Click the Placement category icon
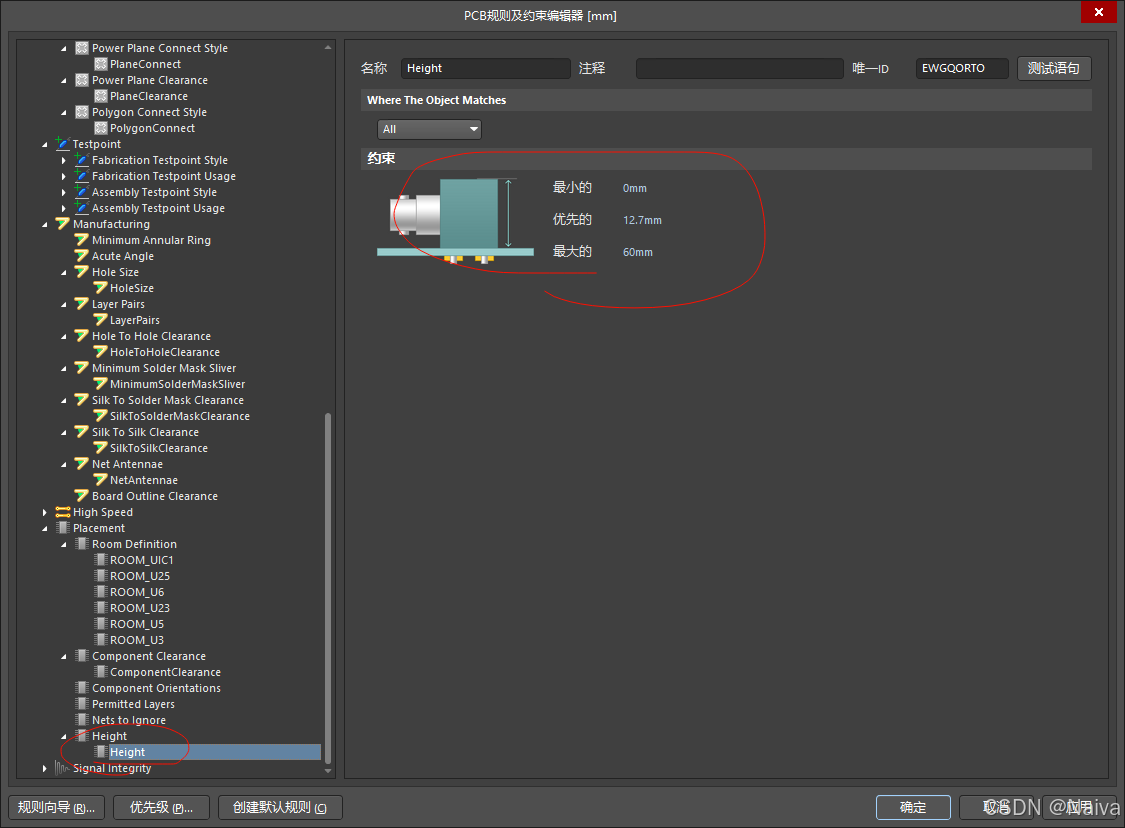 coord(63,528)
